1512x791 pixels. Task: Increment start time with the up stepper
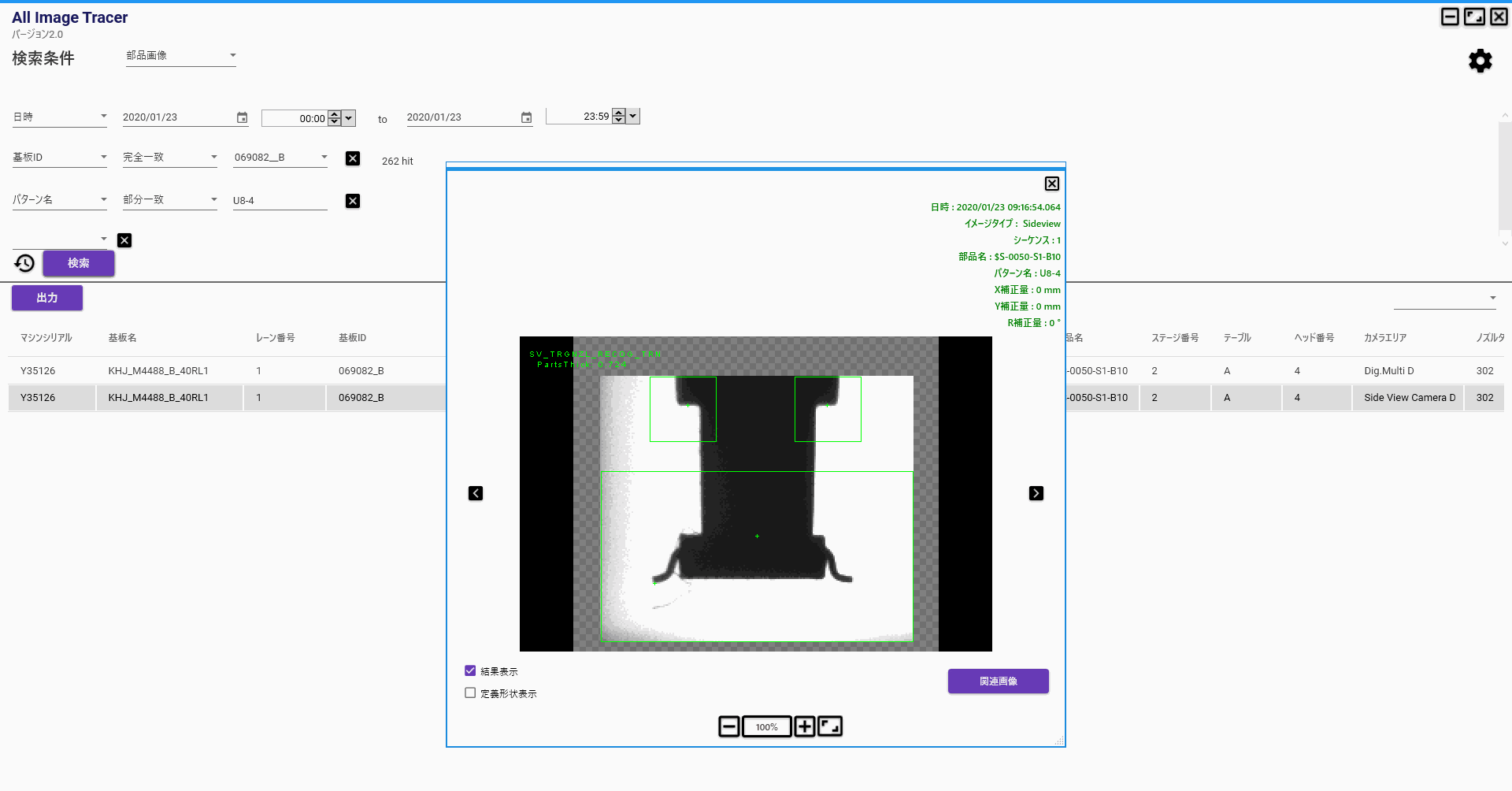tap(334, 114)
